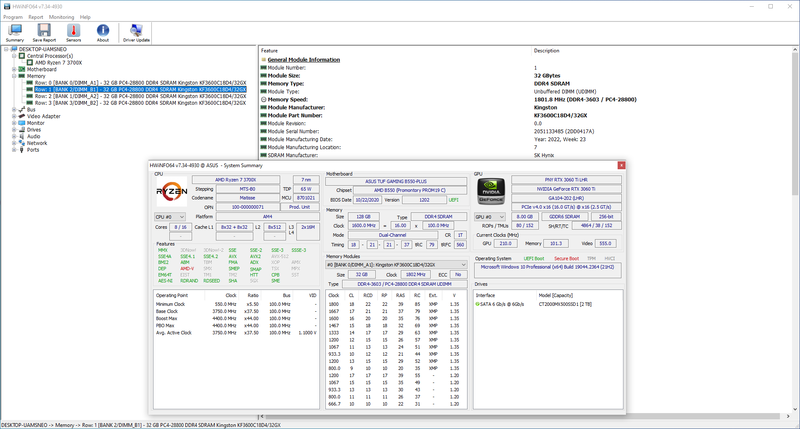This screenshot has width=800, height=429.
Task: Select the Module Part Number row
Action: (x=526, y=115)
